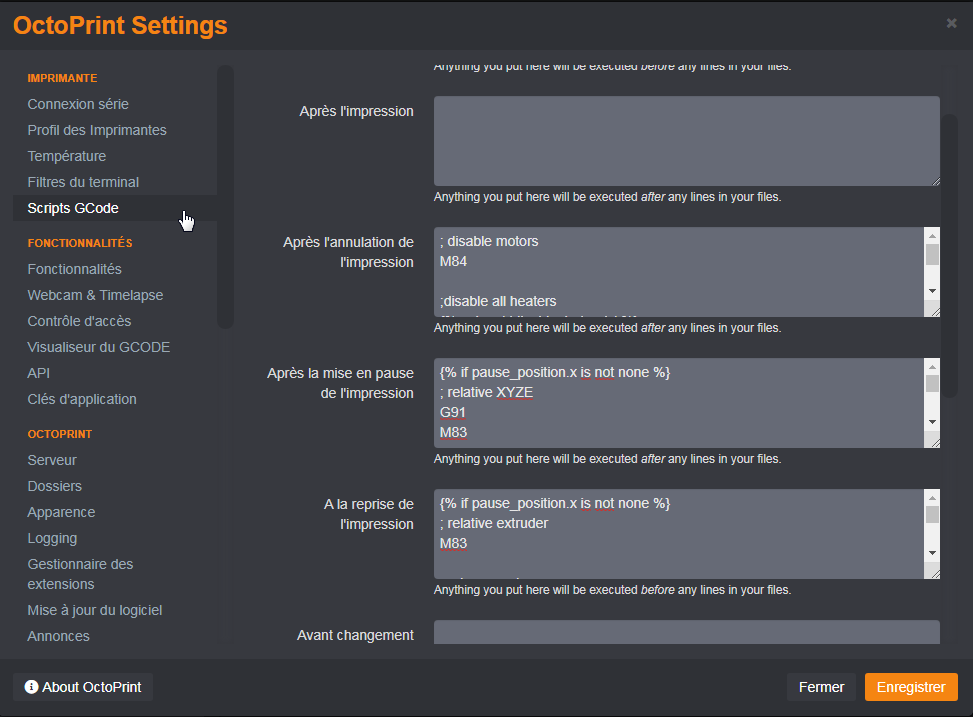Click inside Après l'annulation de l'impression textarea
This screenshot has width=973, height=717.
[678, 272]
